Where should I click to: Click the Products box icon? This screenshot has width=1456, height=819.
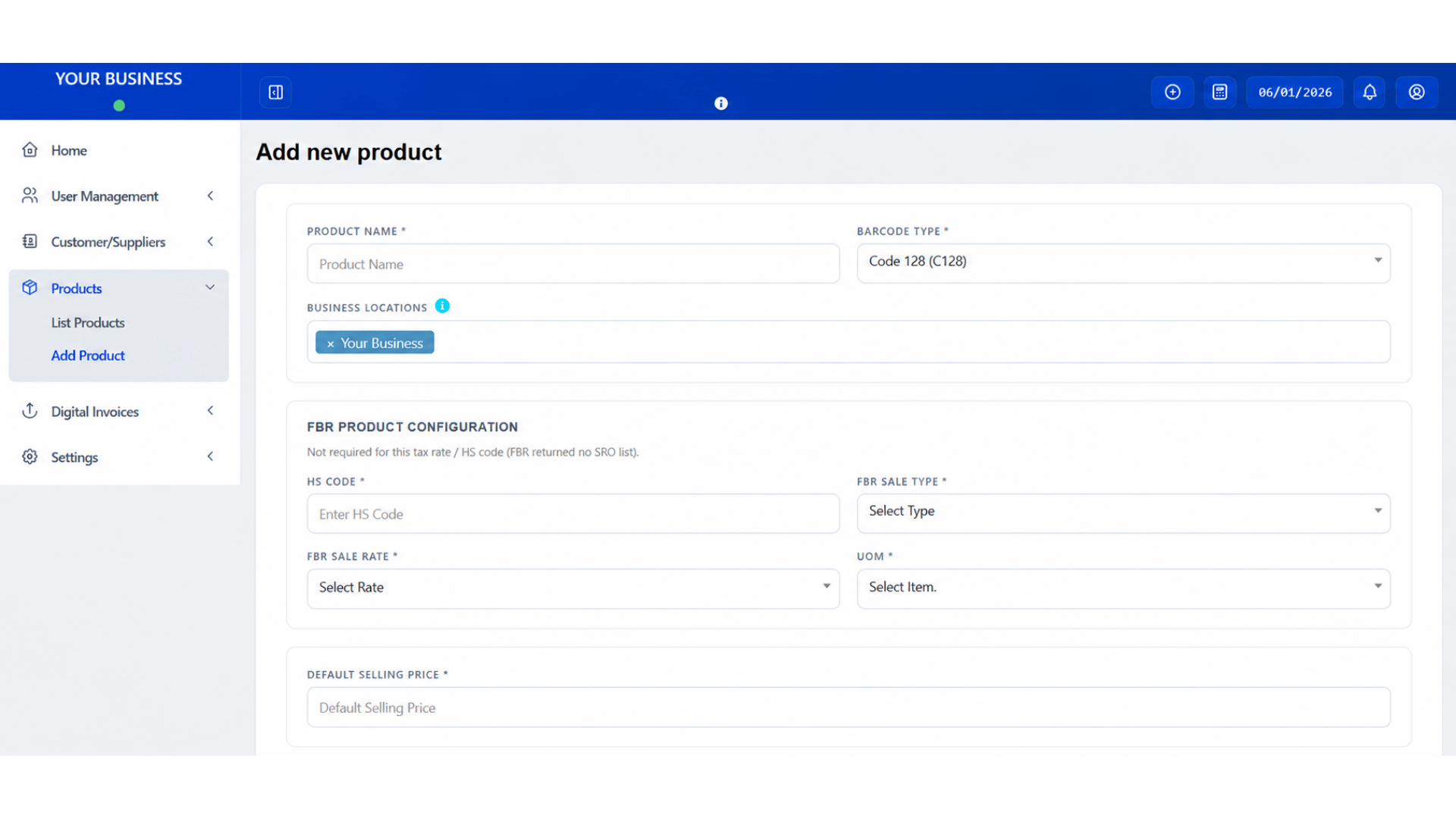point(30,287)
